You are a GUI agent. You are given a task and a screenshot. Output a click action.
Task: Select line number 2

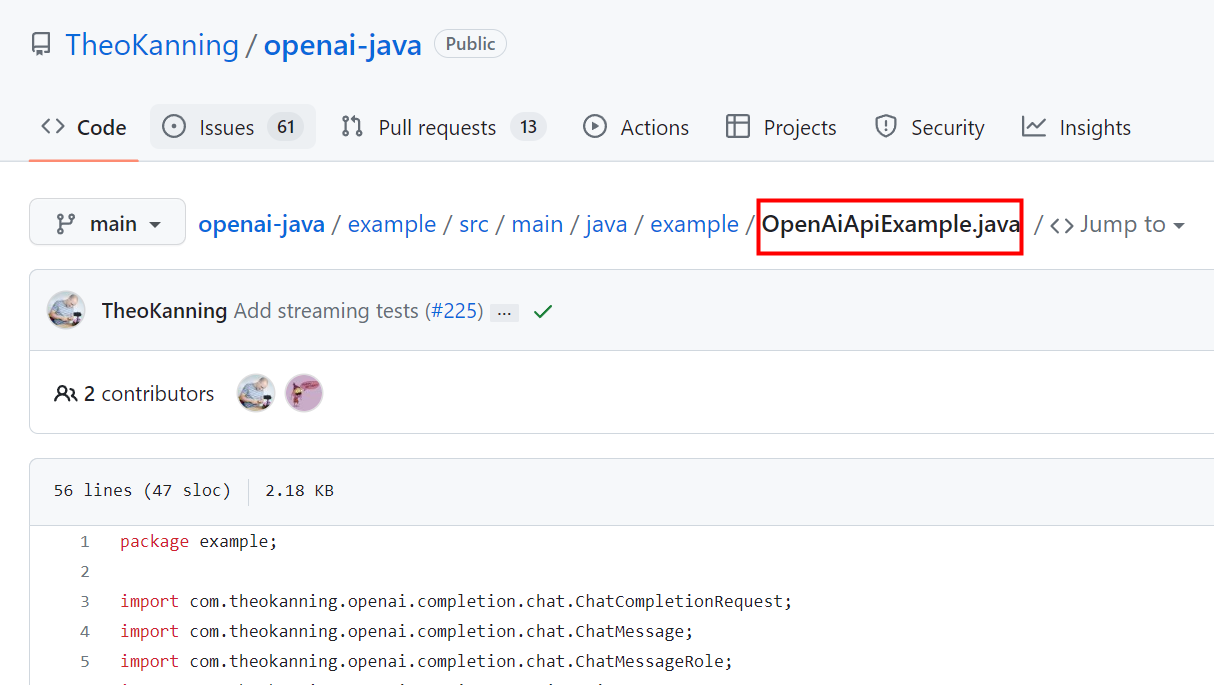[85, 572]
